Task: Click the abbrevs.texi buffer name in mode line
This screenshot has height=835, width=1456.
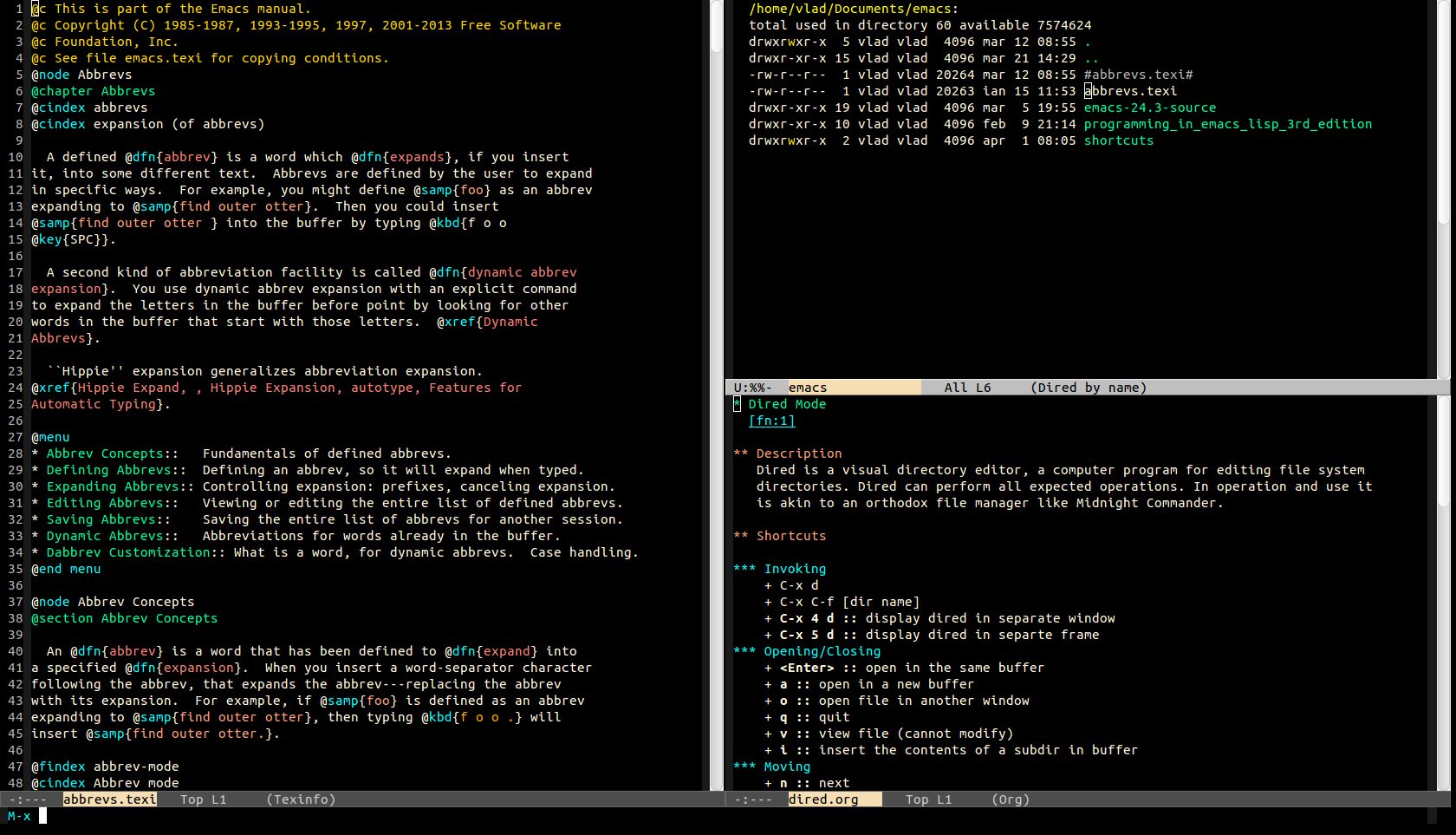Action: coord(110,799)
